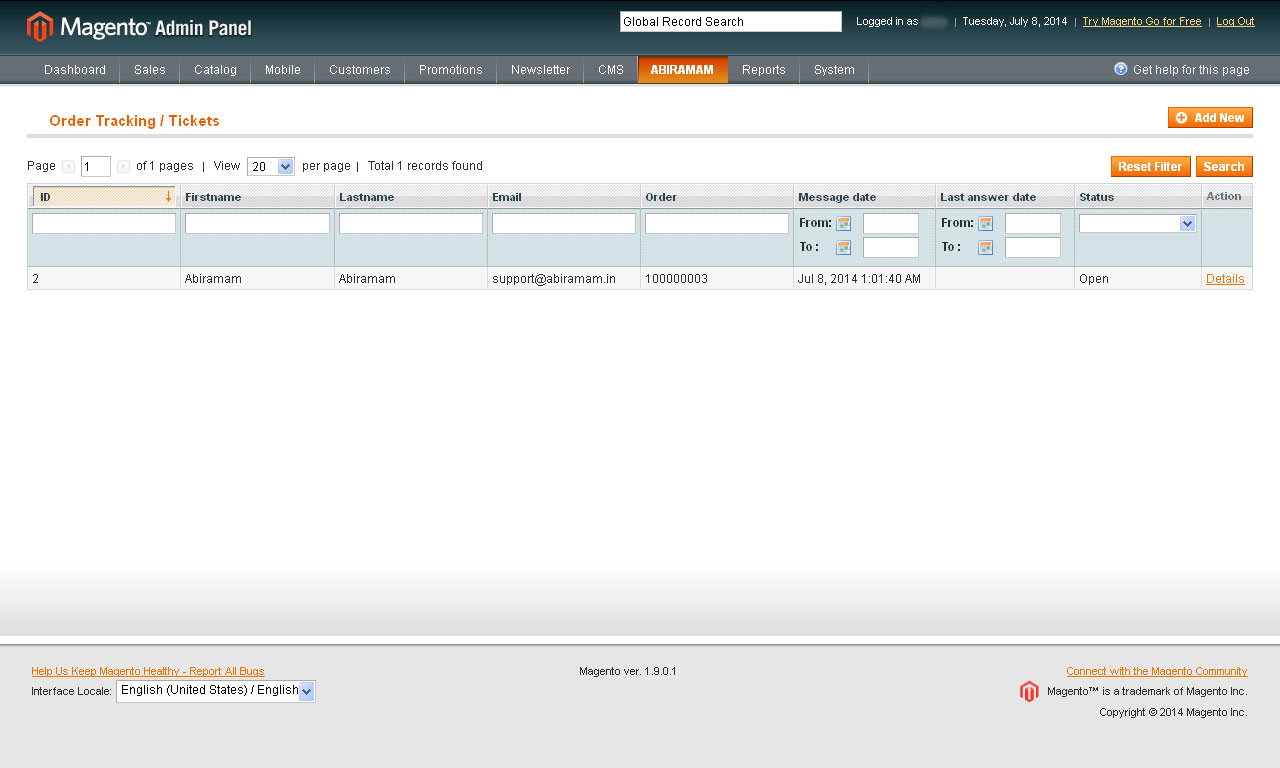
Task: Click the Log Out link
Action: tap(1235, 21)
